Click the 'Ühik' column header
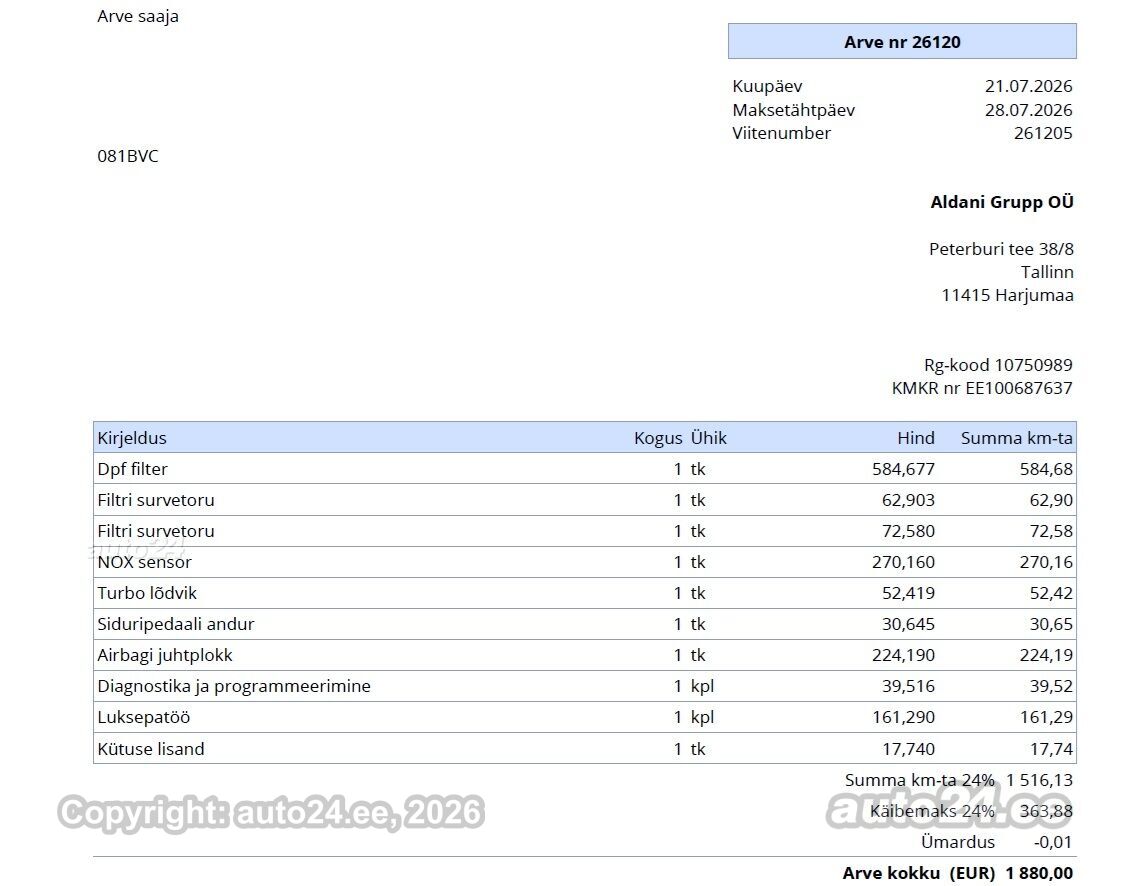Viewport: 1129px width, 886px height. (709, 438)
